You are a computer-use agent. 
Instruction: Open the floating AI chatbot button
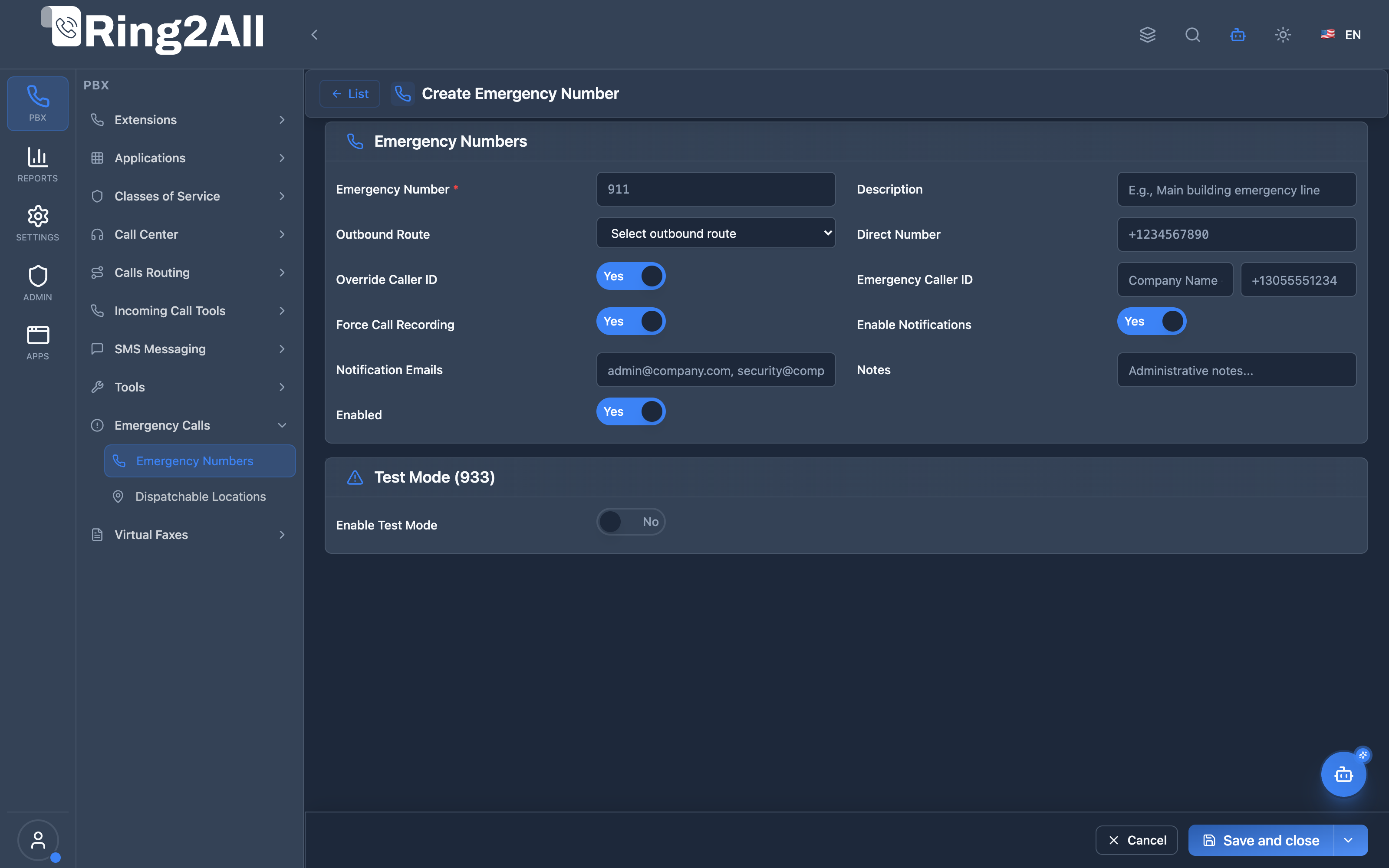coord(1344,774)
